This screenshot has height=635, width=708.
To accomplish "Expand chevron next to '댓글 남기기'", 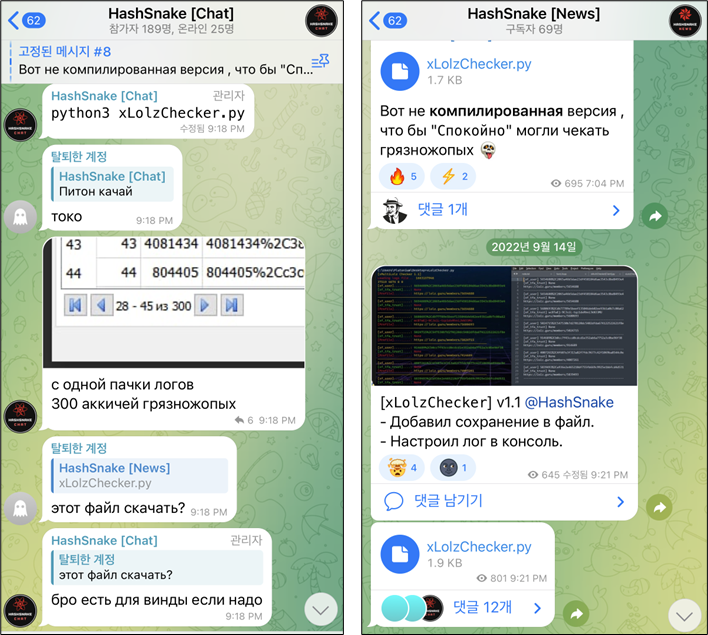I will (620, 502).
